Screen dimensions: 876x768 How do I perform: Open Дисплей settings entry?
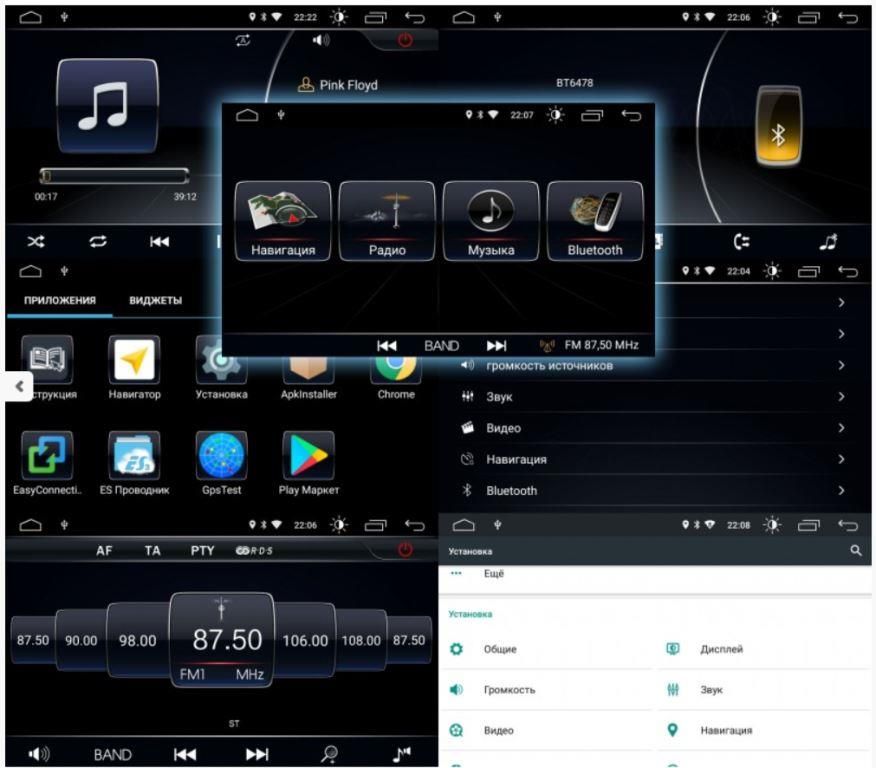721,649
